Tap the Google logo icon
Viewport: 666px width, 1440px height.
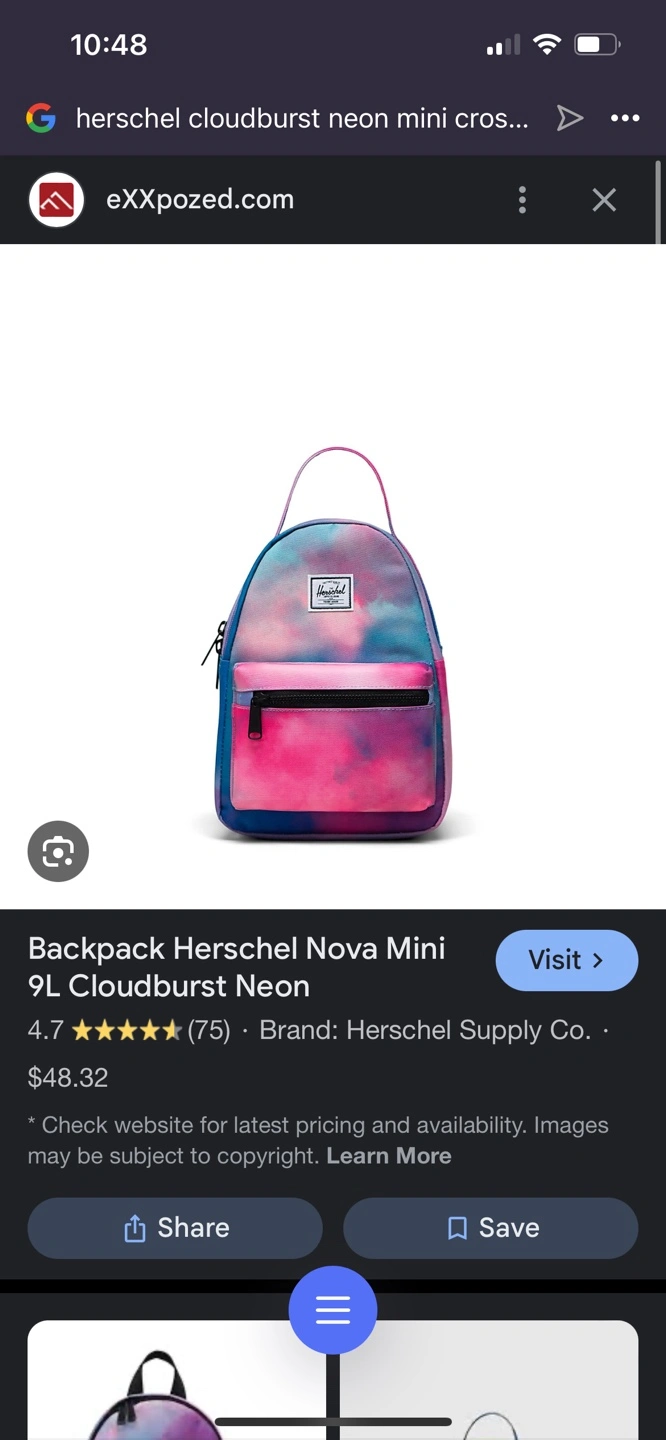41,119
